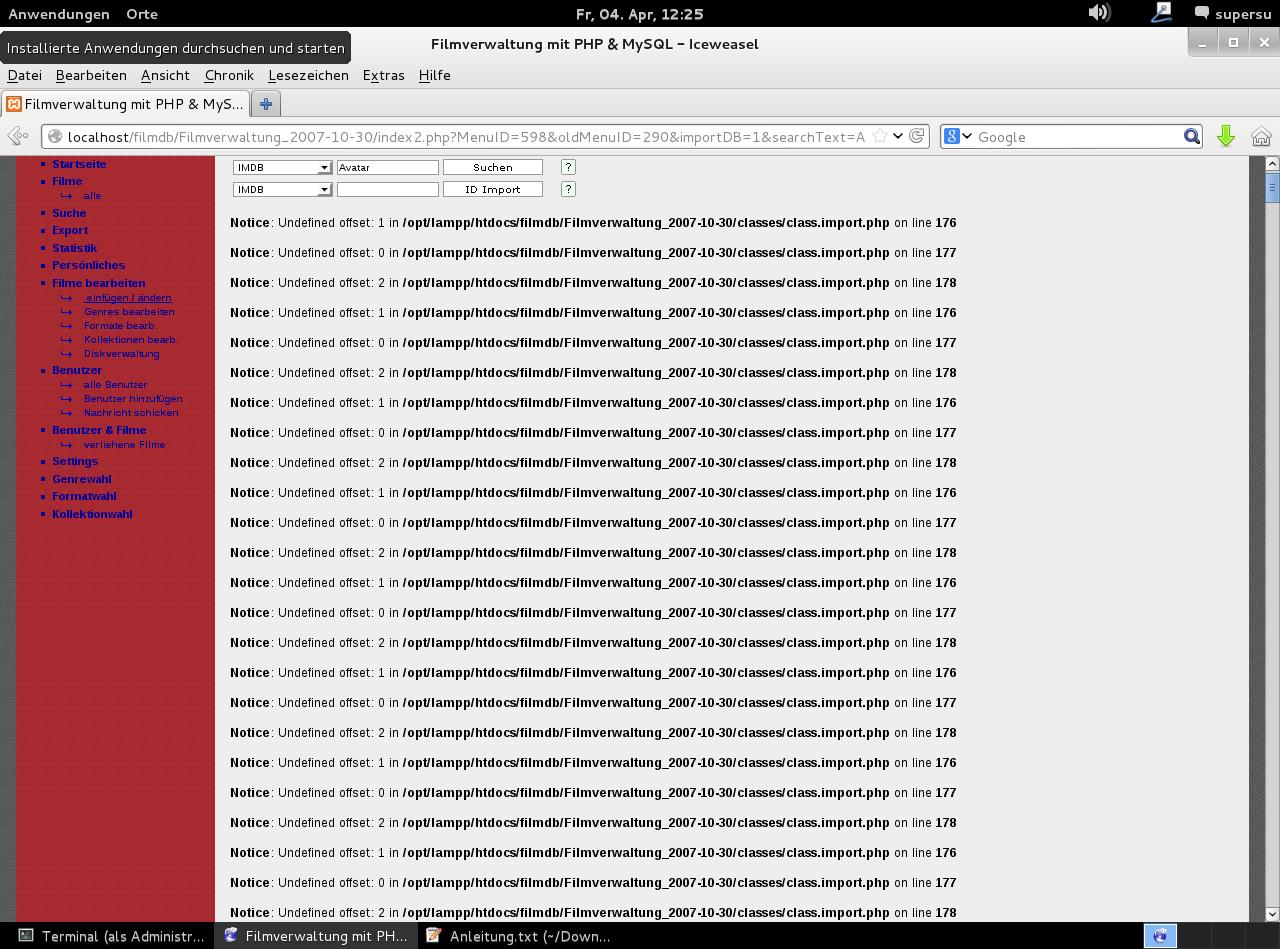This screenshot has width=1280, height=949.
Task: Bookmark page with the star icon
Action: 879,137
